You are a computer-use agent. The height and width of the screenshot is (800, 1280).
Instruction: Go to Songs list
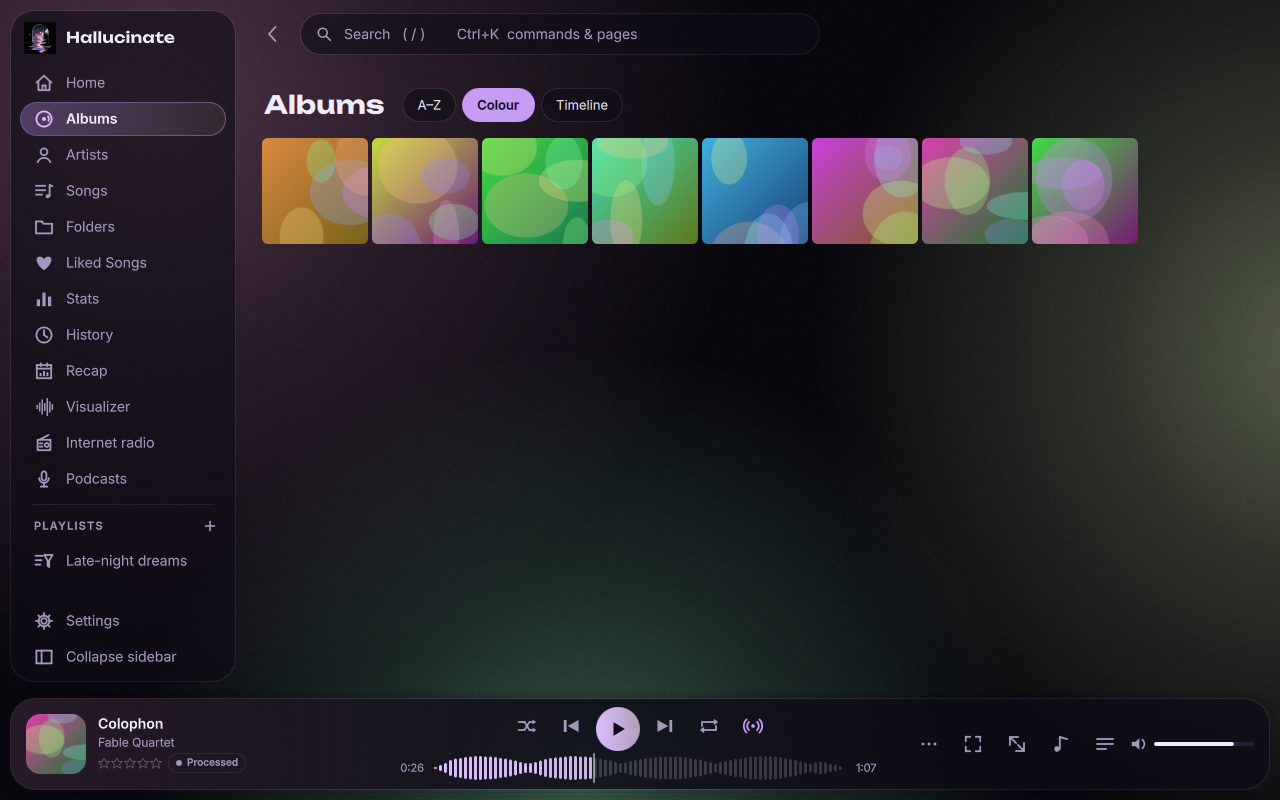point(122,191)
